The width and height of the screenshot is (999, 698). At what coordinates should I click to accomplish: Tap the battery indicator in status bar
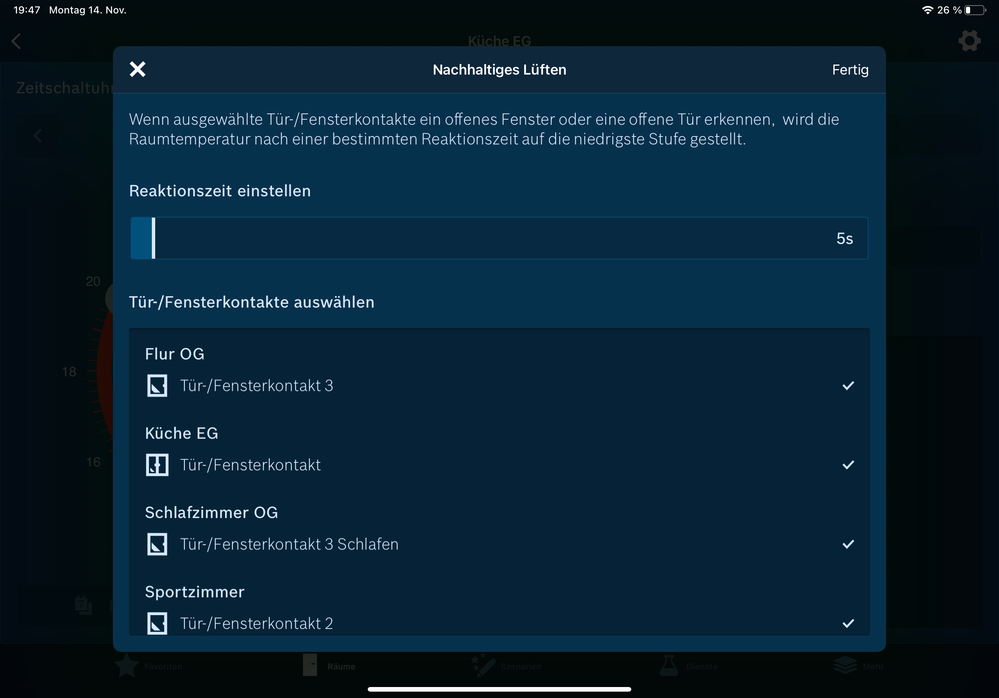pos(974,10)
